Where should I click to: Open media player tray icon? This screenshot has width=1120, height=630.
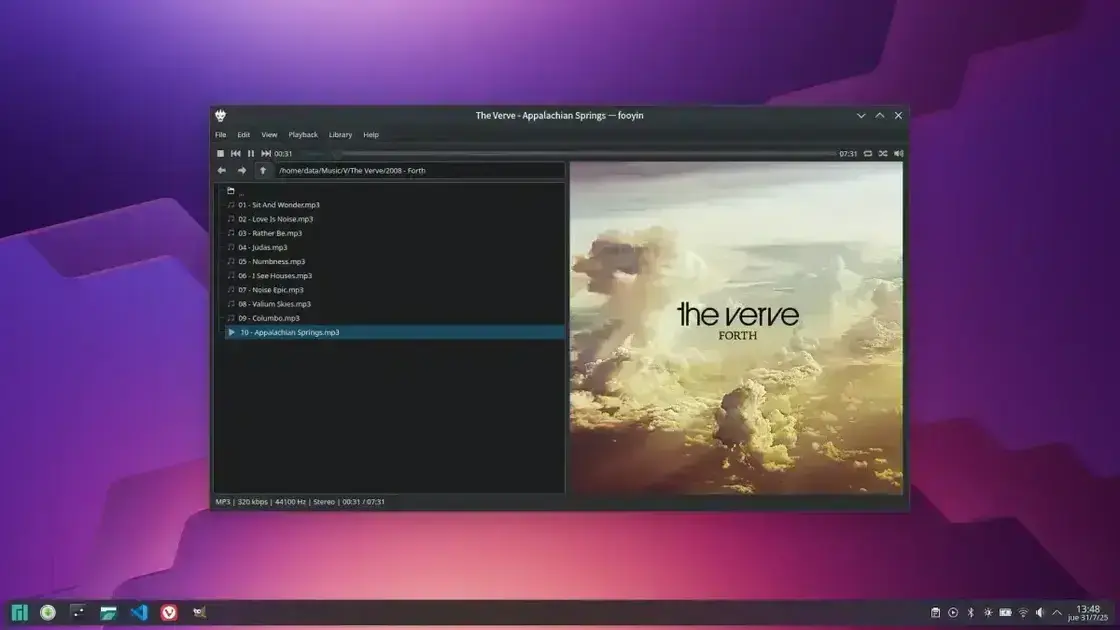[953, 612]
